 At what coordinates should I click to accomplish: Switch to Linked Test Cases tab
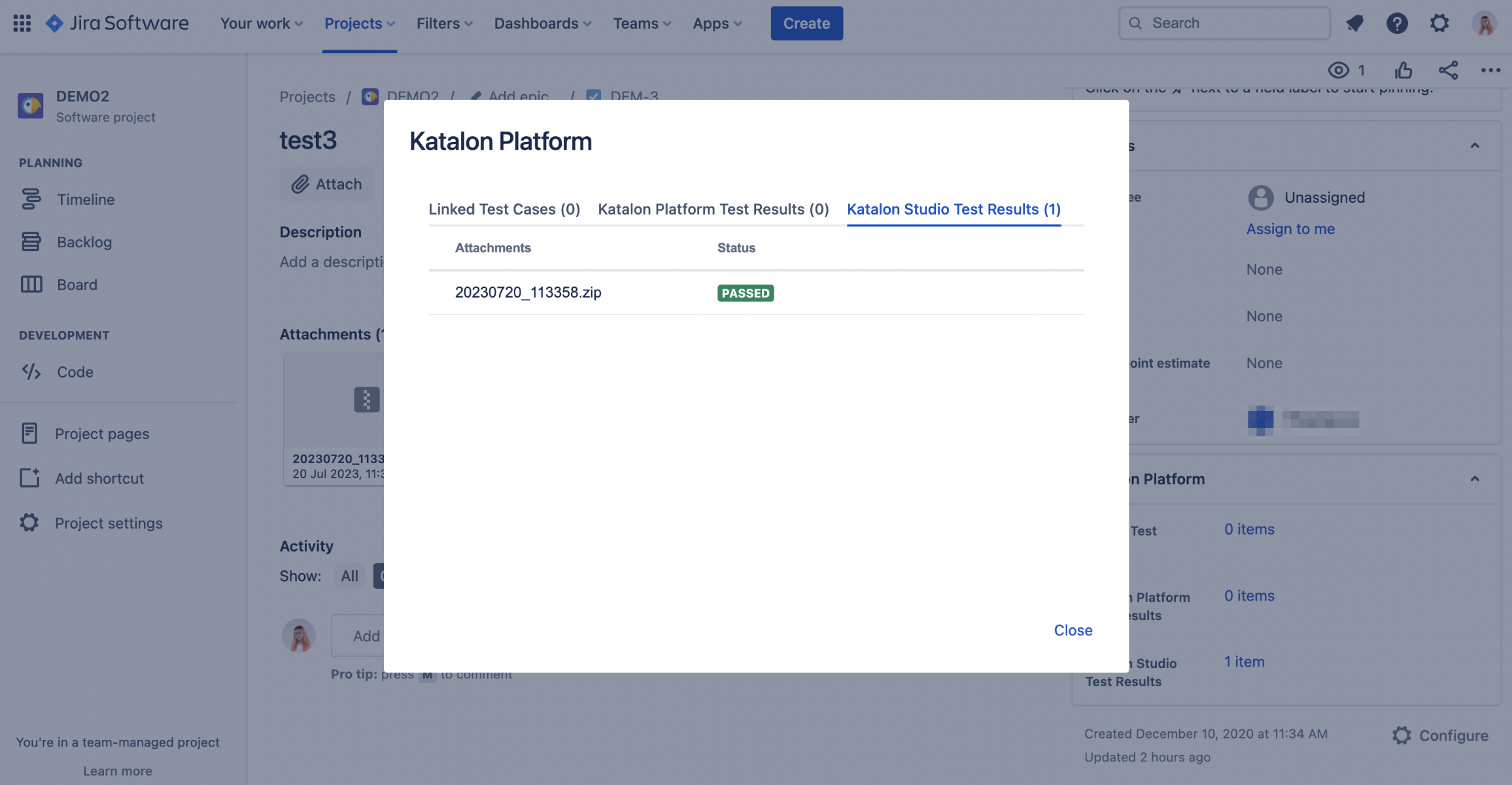click(504, 209)
